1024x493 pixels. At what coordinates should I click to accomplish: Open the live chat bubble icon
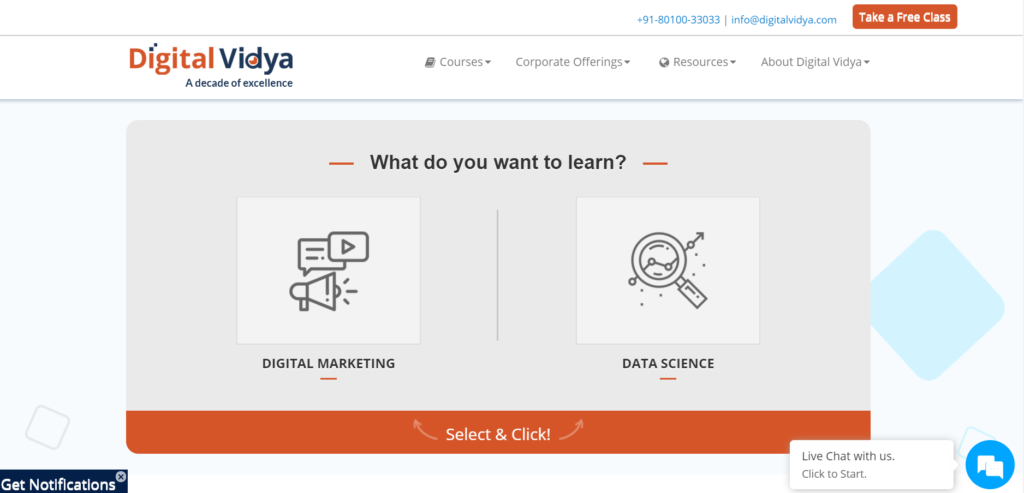[x=990, y=465]
